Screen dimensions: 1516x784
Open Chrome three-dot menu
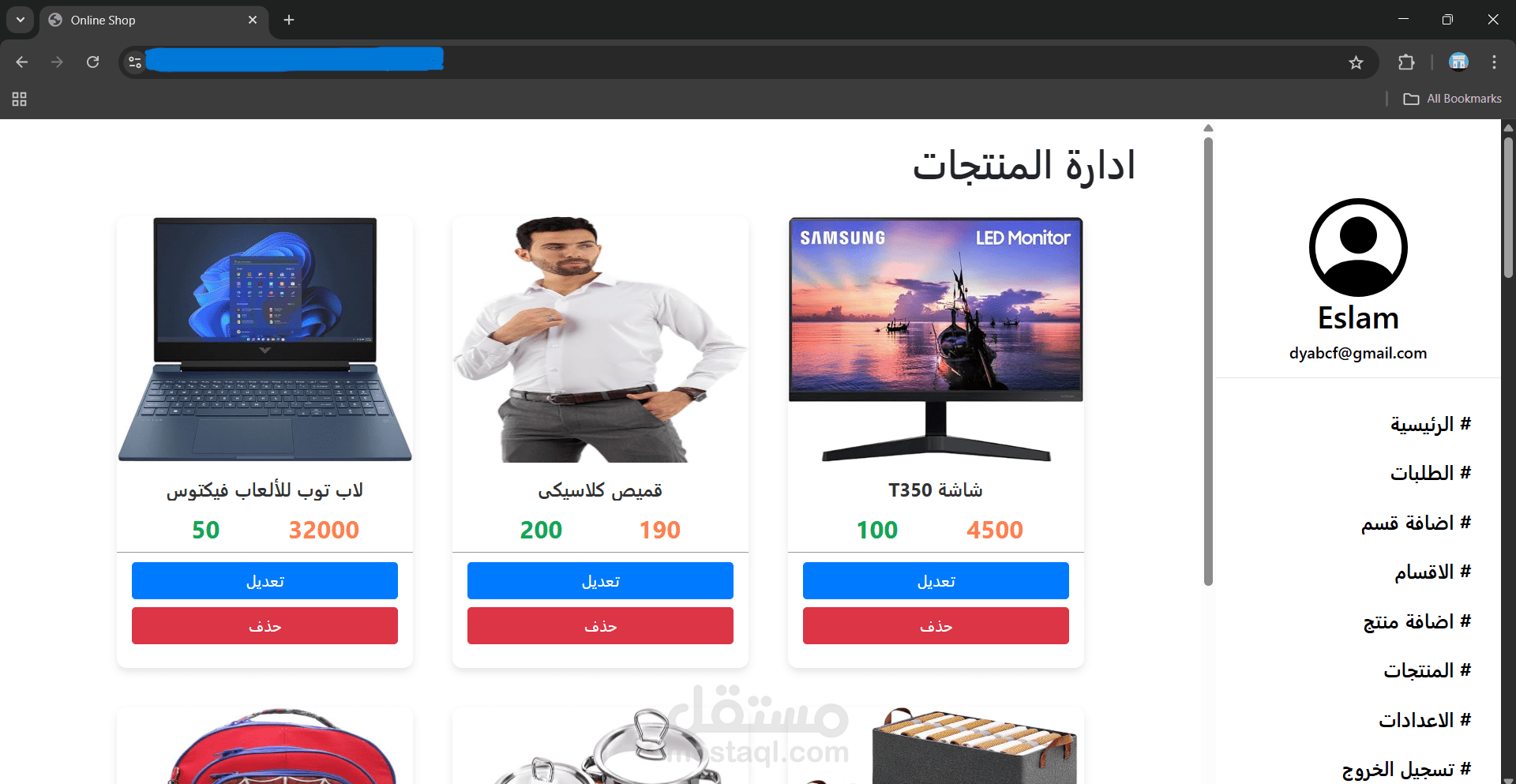pyautogui.click(x=1494, y=62)
